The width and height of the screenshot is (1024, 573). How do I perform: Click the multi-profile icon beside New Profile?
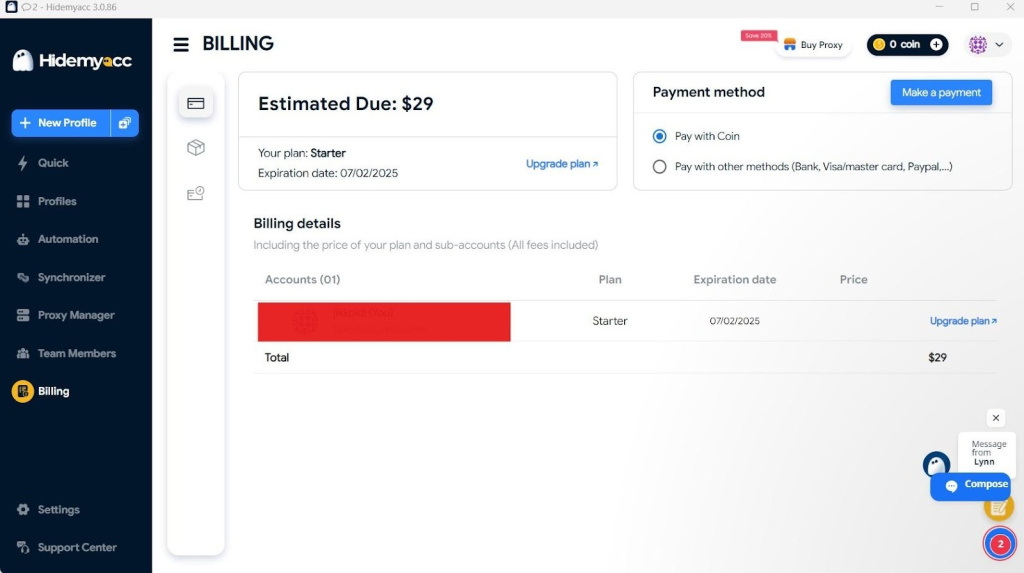click(x=125, y=123)
